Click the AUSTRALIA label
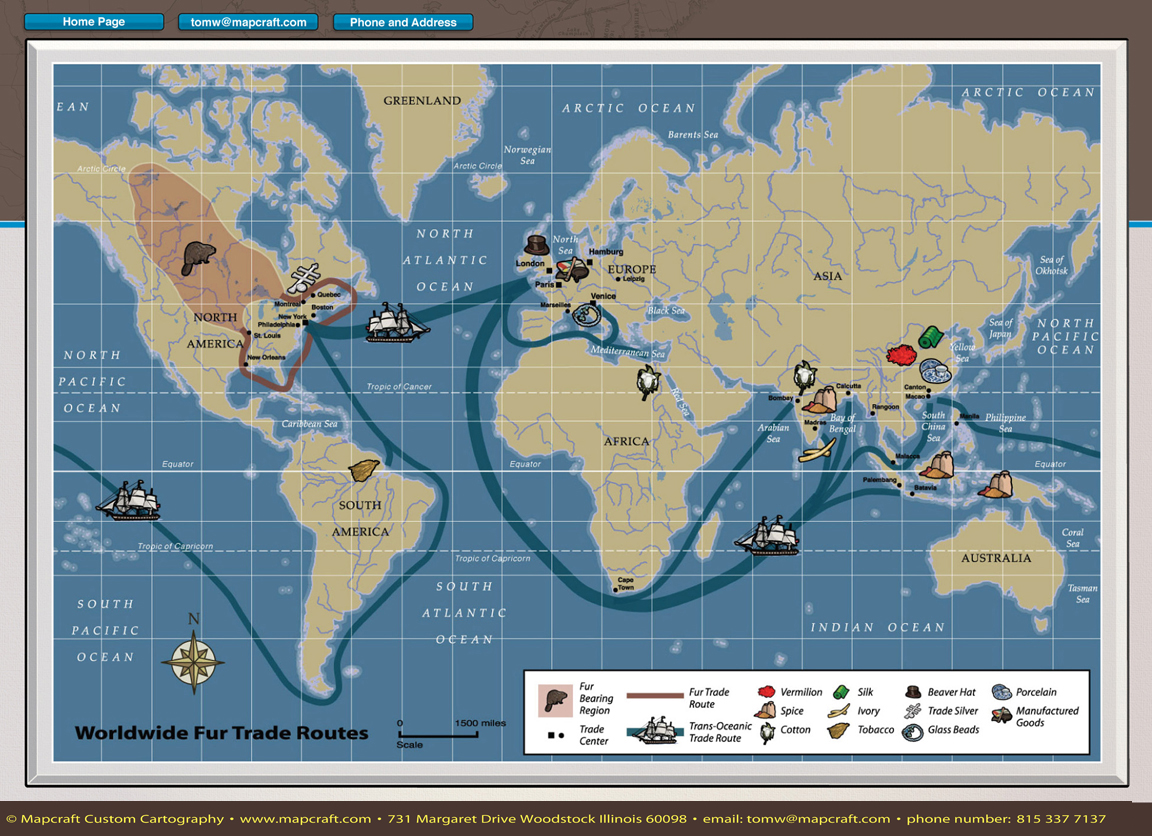Viewport: 1152px width, 836px height. coord(996,558)
